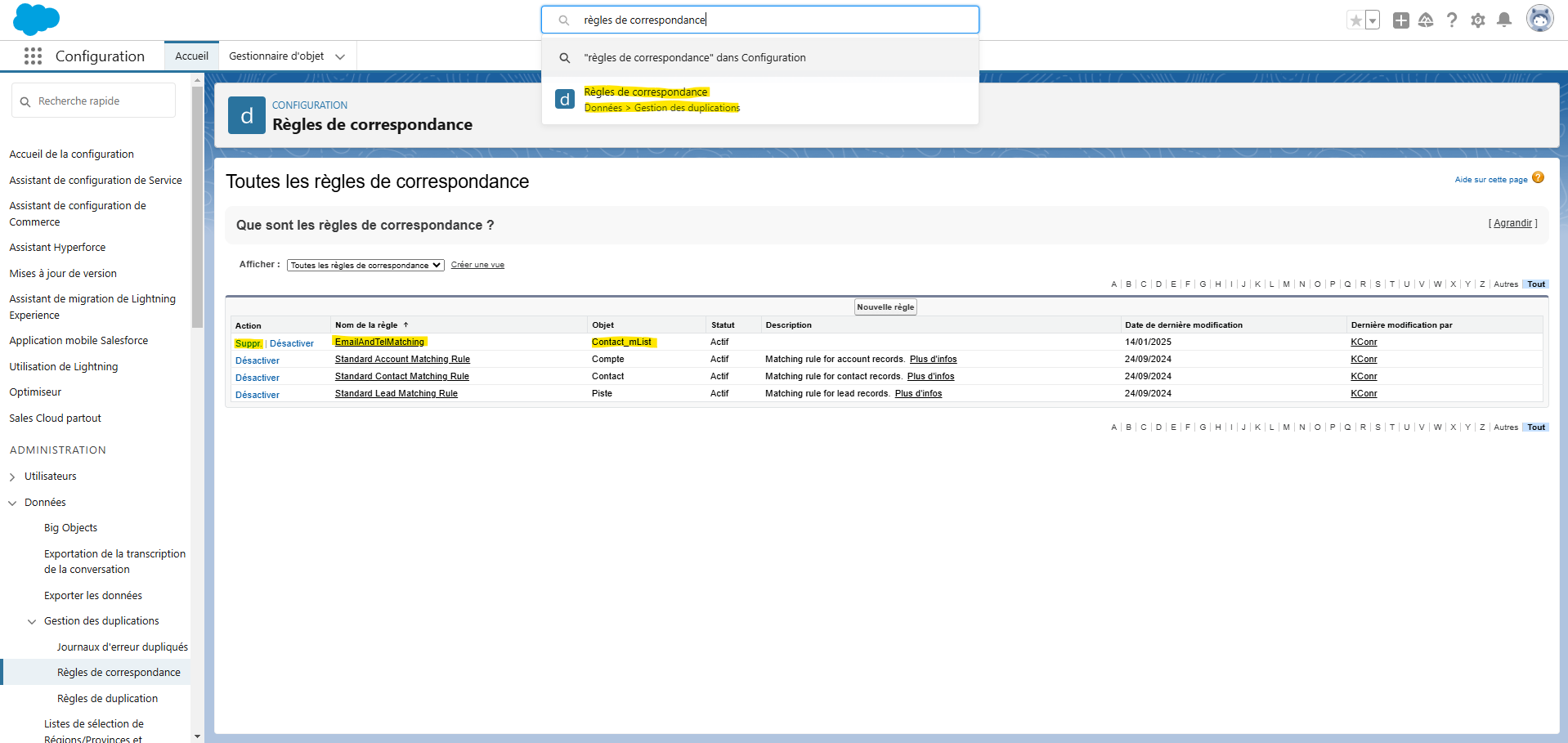This screenshot has height=743, width=1568.
Task: Select the Accueil tab
Action: [x=191, y=56]
